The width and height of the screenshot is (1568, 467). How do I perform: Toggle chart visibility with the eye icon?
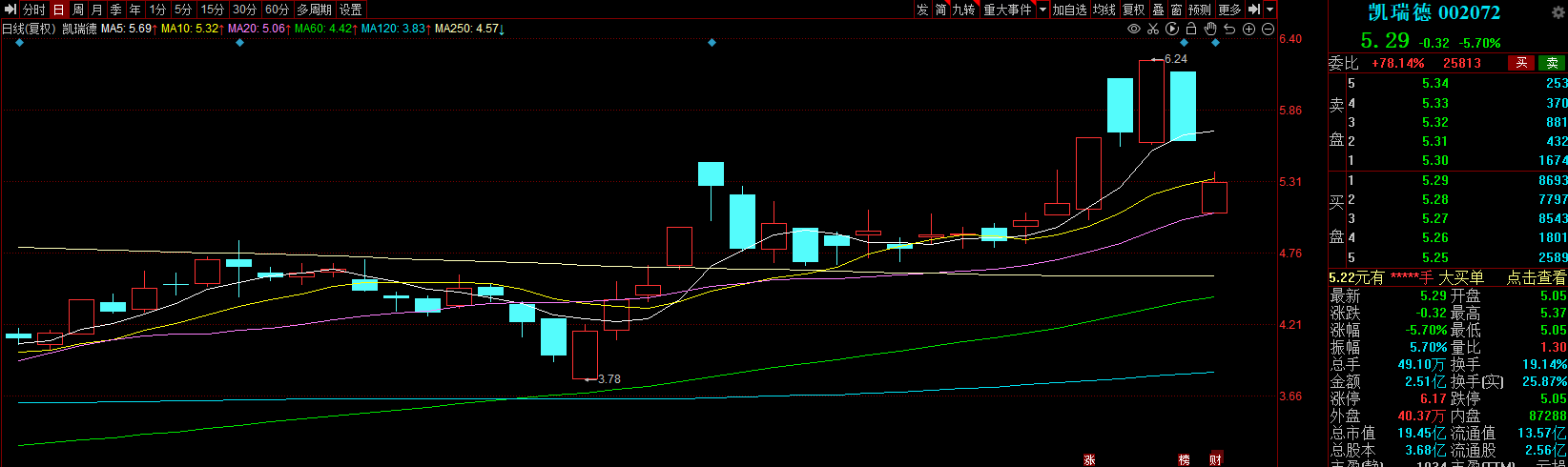[1134, 29]
